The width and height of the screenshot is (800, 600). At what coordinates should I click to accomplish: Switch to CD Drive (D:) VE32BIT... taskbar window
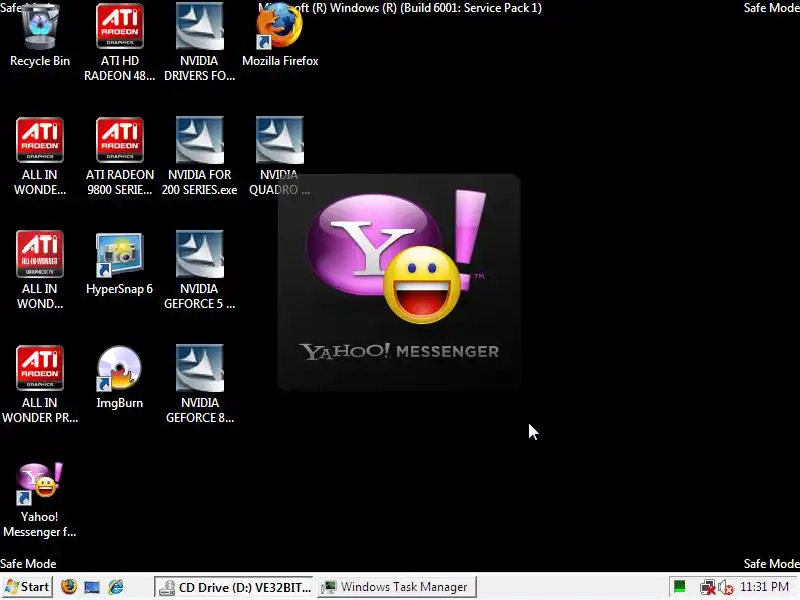coord(234,587)
